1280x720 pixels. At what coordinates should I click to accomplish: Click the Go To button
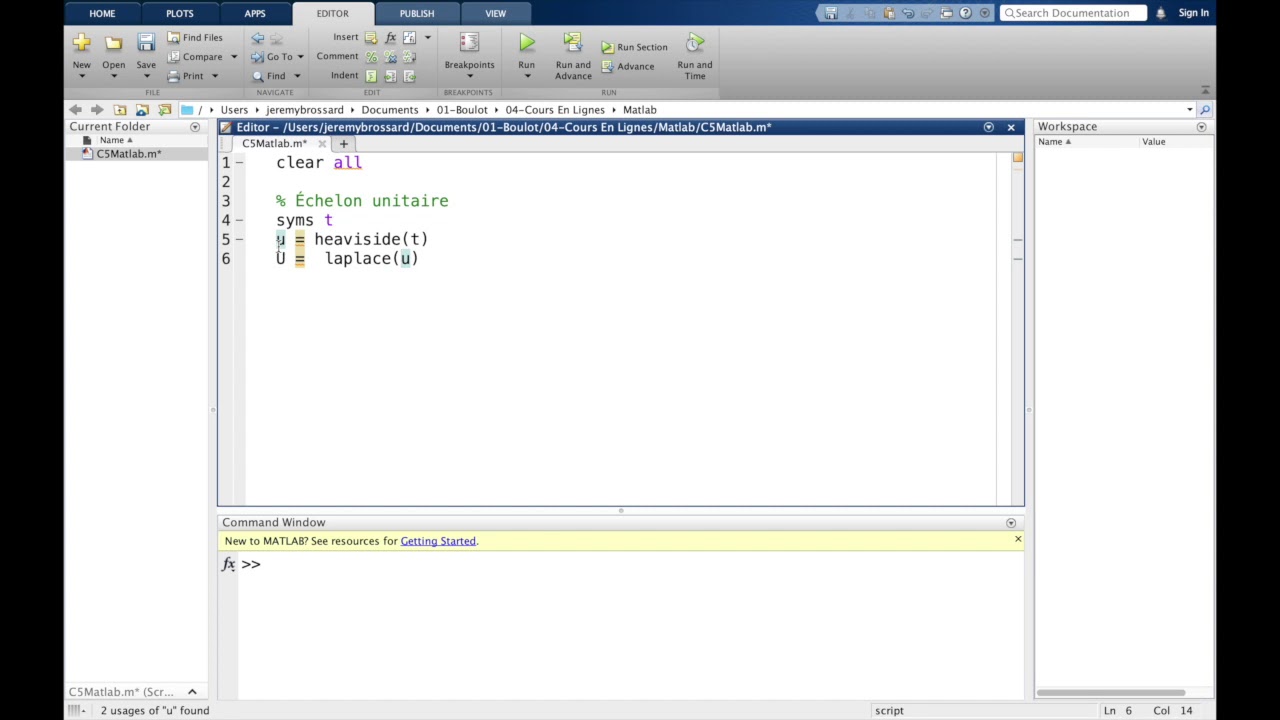pyautogui.click(x=272, y=57)
